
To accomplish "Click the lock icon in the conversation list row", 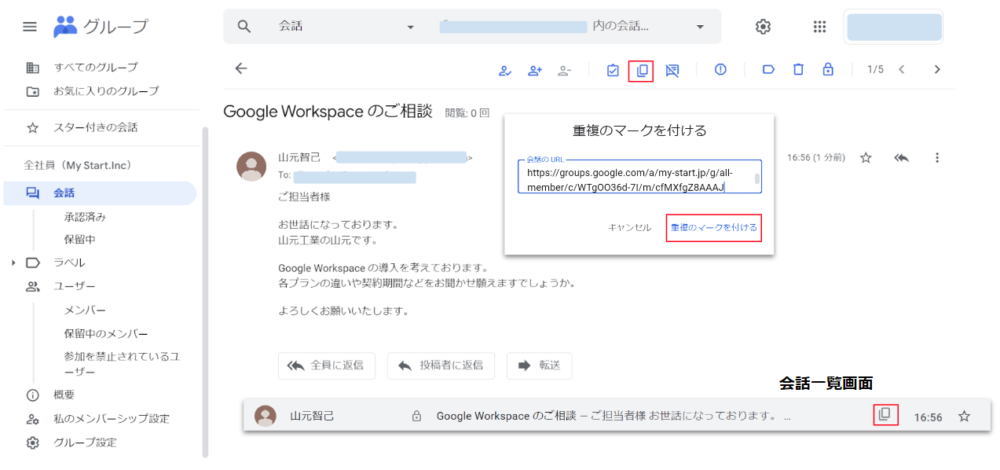I will [416, 416].
